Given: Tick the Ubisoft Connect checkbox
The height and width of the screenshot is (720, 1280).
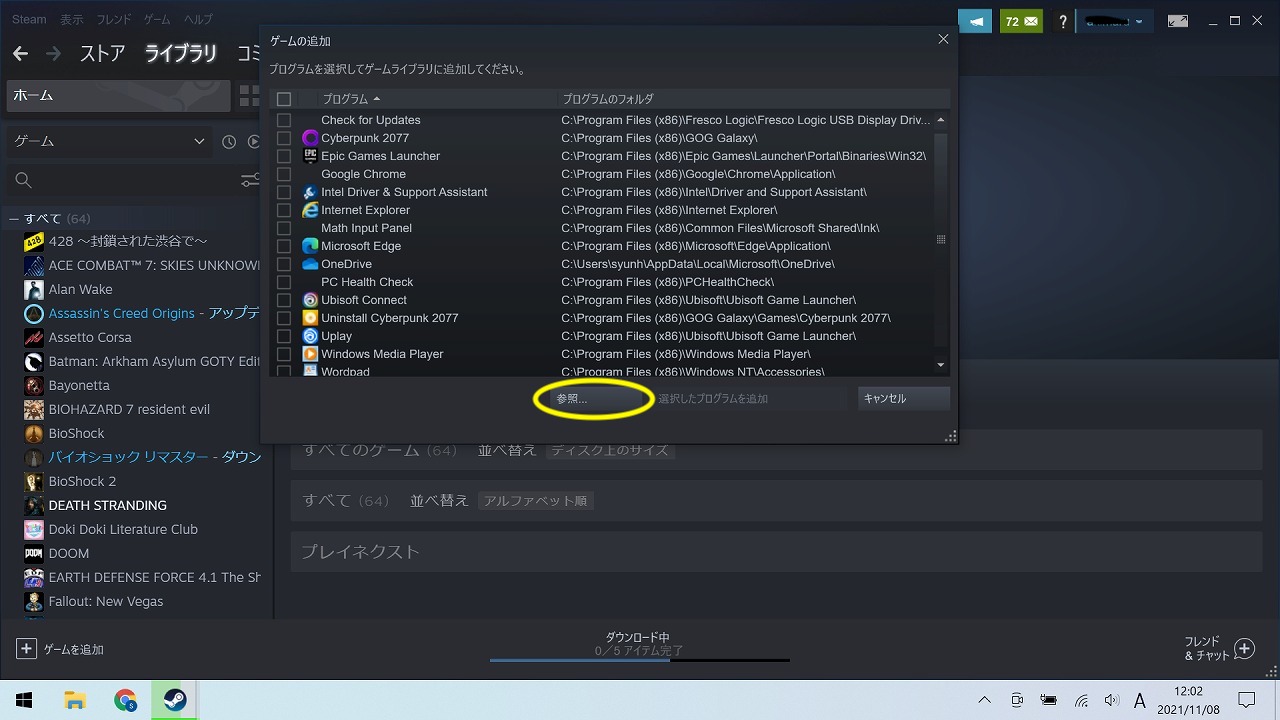Looking at the screenshot, I should tap(284, 300).
